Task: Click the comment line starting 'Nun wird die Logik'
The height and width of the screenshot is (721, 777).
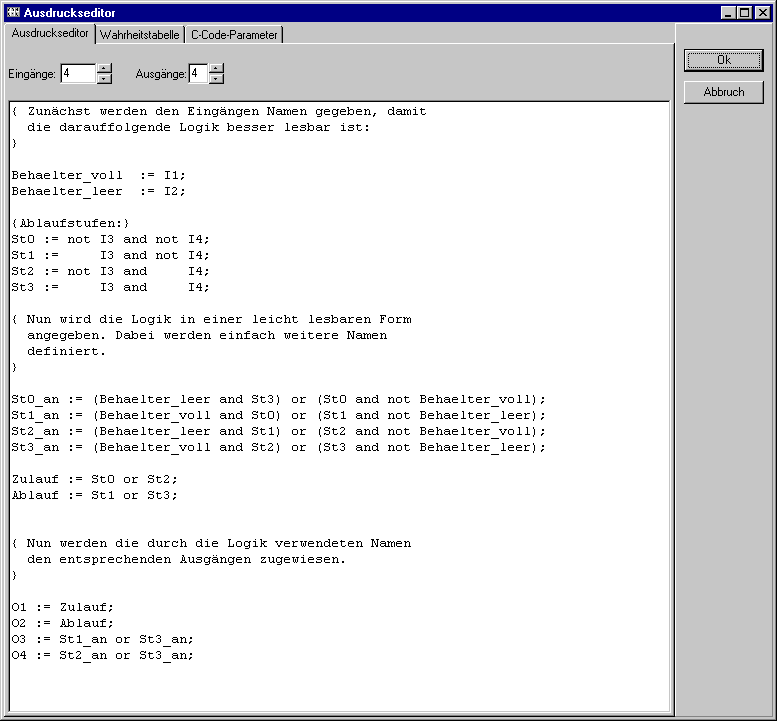Action: (212, 320)
